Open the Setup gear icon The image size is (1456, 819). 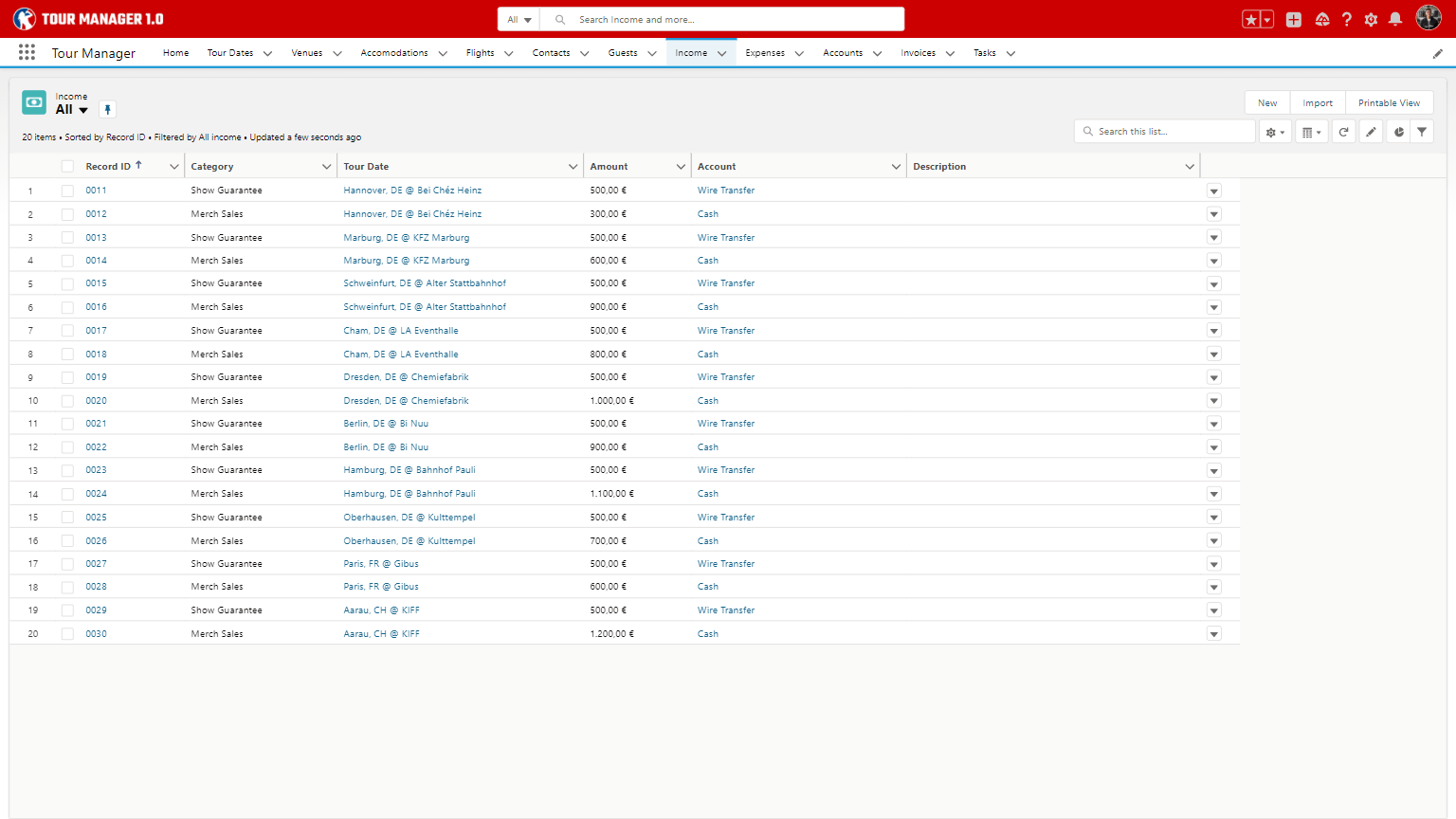point(1371,19)
